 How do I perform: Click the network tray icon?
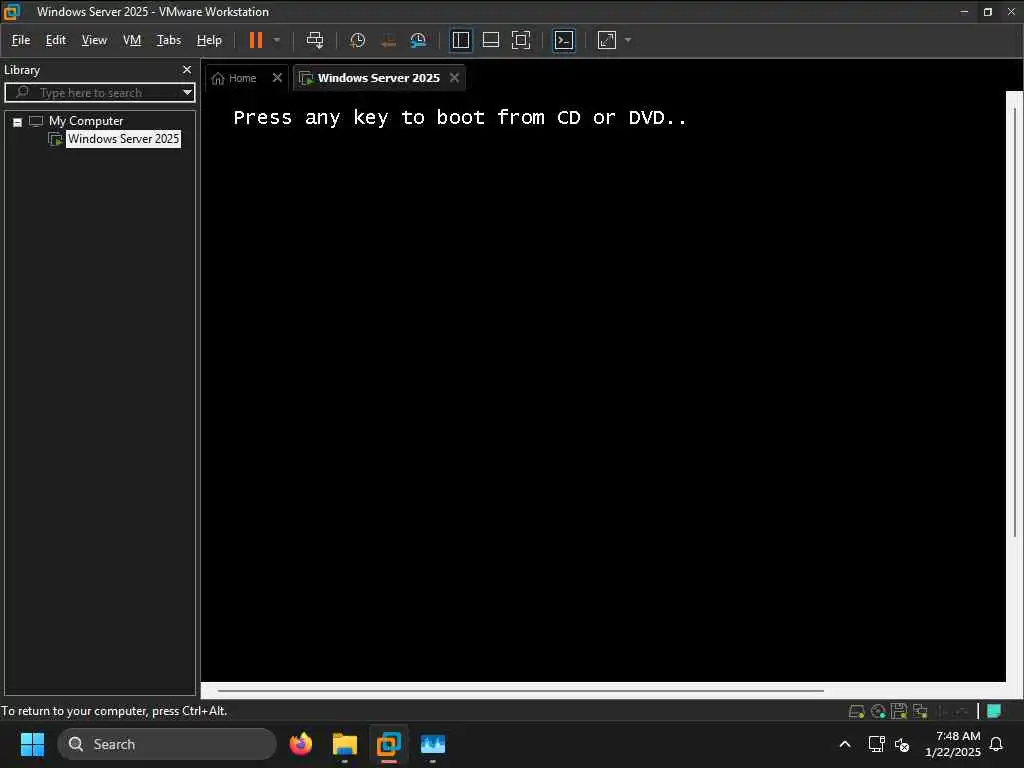tap(876, 744)
